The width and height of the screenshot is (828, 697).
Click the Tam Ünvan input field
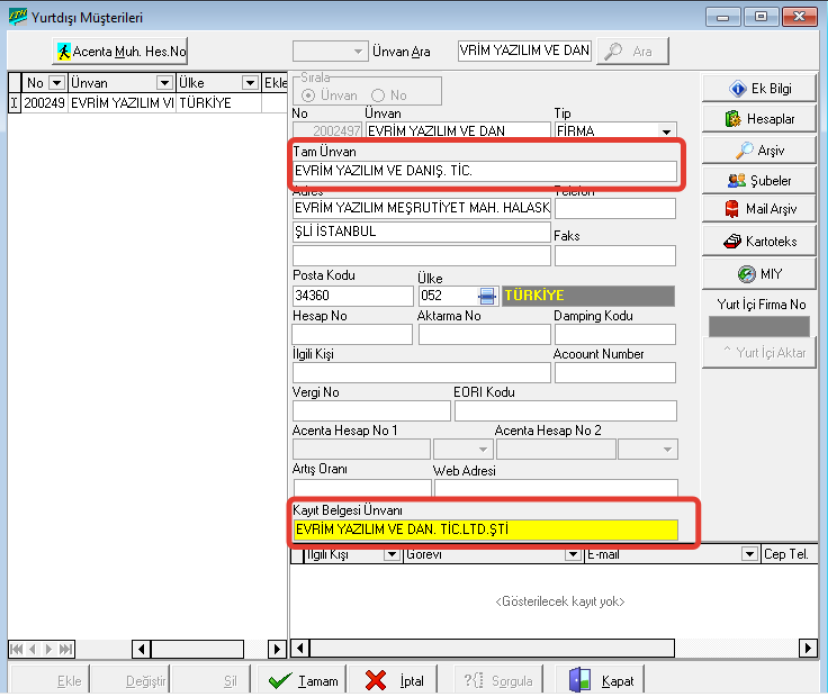484,171
